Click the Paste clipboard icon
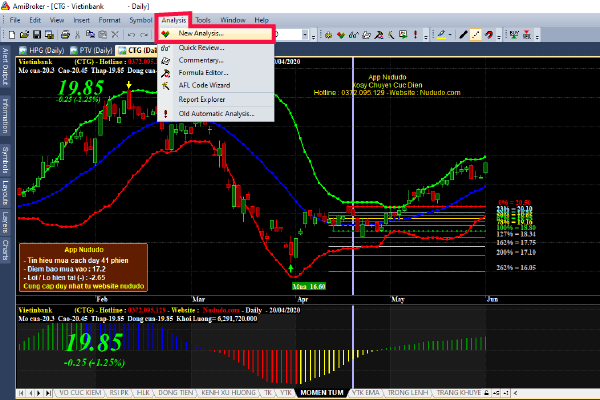The height and width of the screenshot is (400, 600). pos(103,35)
